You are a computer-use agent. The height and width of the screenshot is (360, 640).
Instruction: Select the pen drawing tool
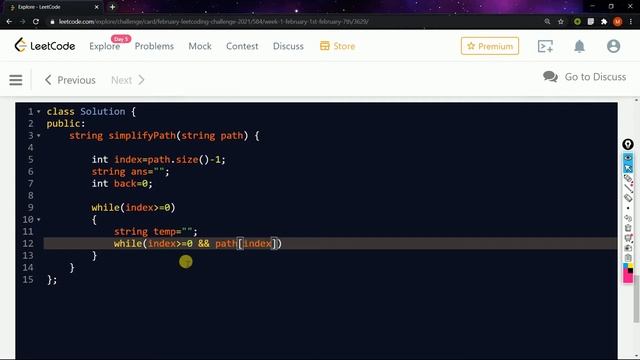click(628, 178)
